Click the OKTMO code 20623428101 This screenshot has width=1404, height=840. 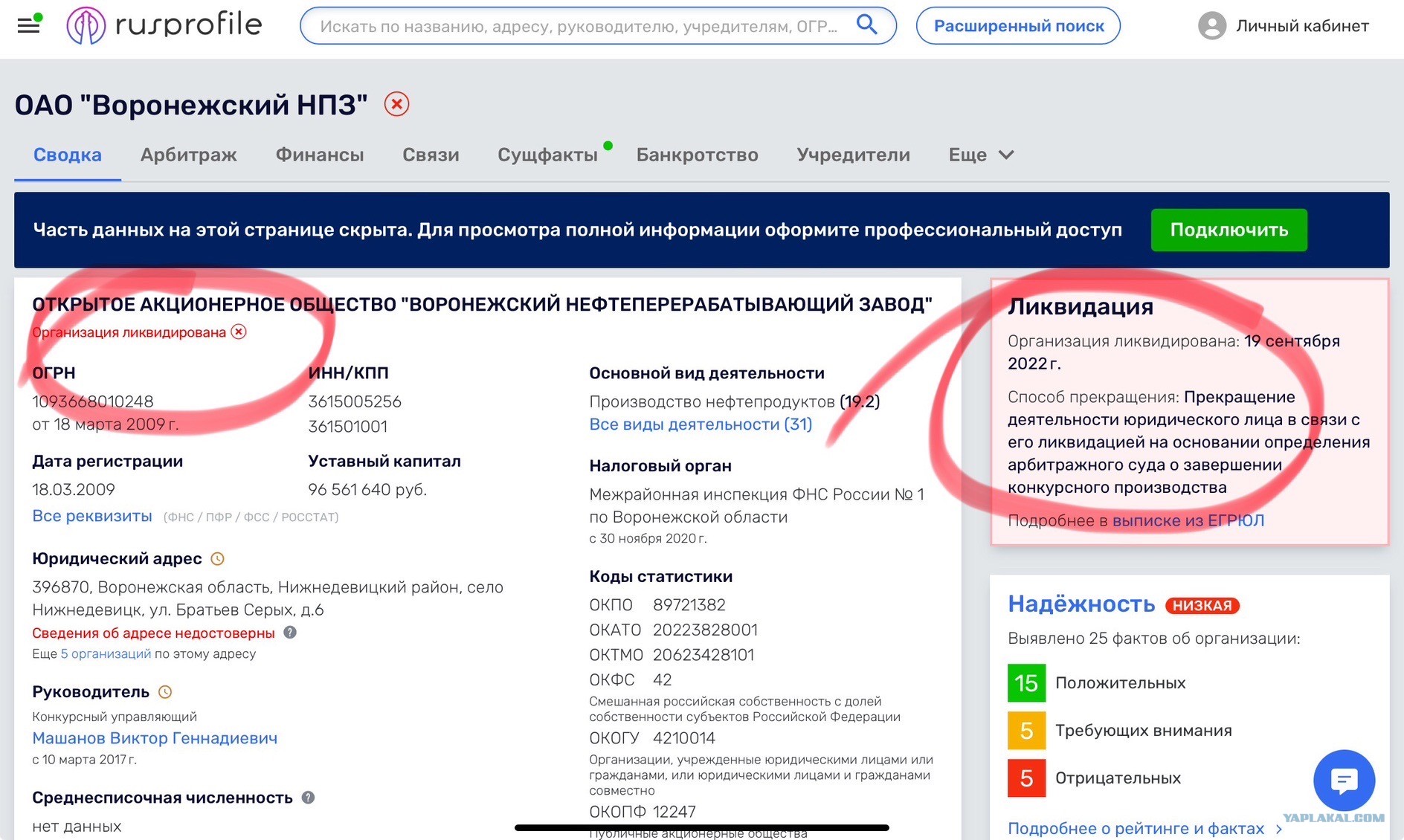703,655
